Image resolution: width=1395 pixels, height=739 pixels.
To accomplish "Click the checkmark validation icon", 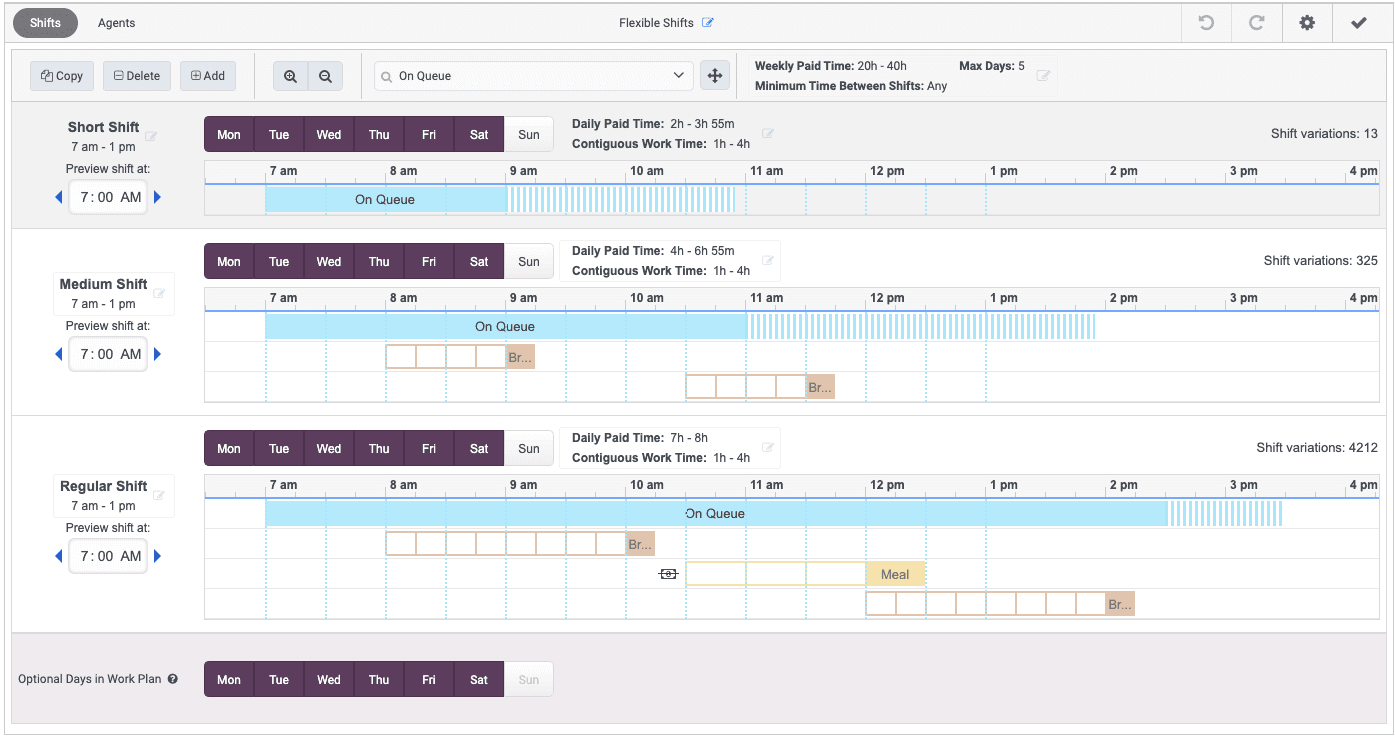I will tap(1356, 22).
